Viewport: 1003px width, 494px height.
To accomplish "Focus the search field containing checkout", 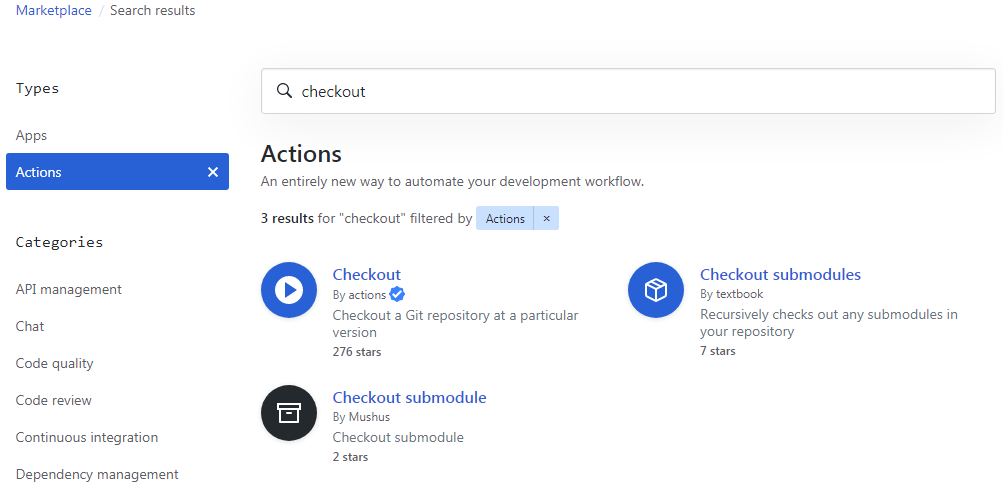I will tap(640, 91).
